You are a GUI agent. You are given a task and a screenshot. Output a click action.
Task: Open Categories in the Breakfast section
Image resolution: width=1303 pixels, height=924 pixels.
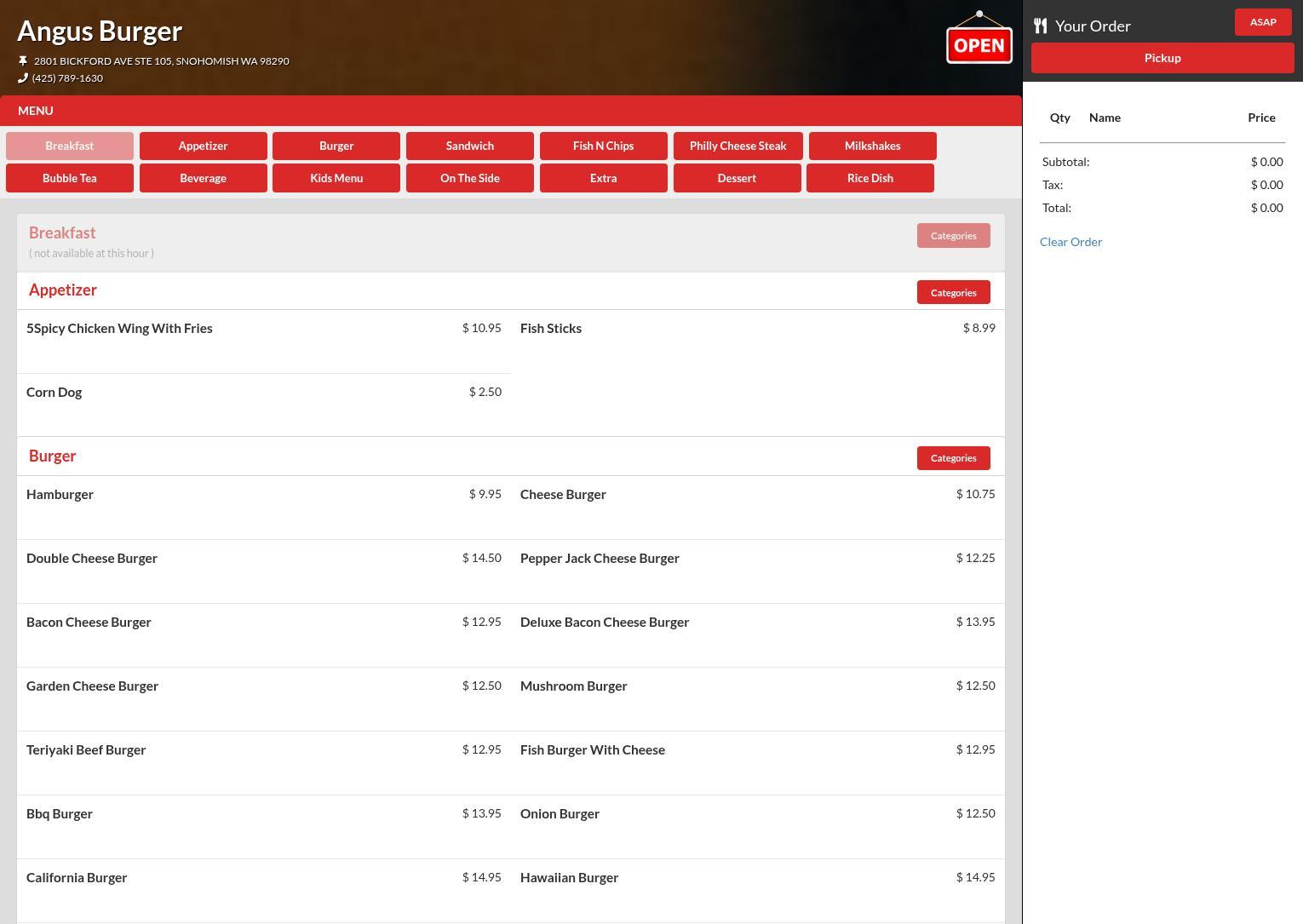click(953, 236)
